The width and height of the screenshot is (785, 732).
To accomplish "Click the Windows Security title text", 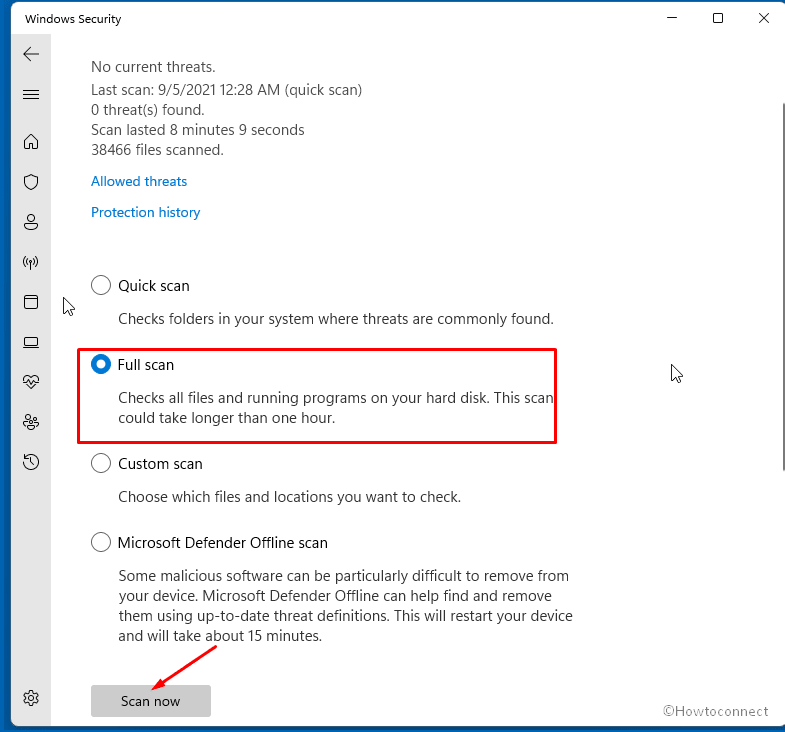I will (73, 19).
